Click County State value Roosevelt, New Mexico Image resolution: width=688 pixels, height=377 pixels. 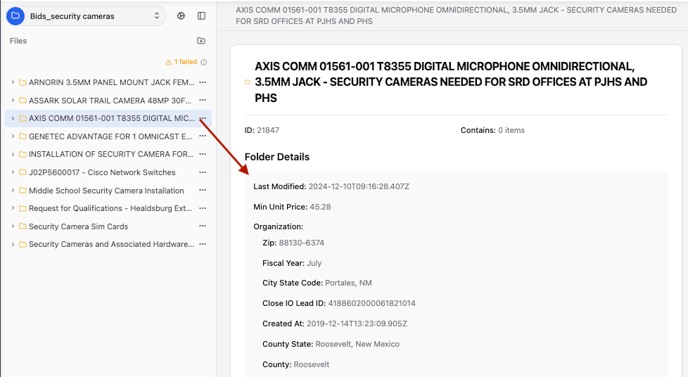pyautogui.click(x=357, y=344)
